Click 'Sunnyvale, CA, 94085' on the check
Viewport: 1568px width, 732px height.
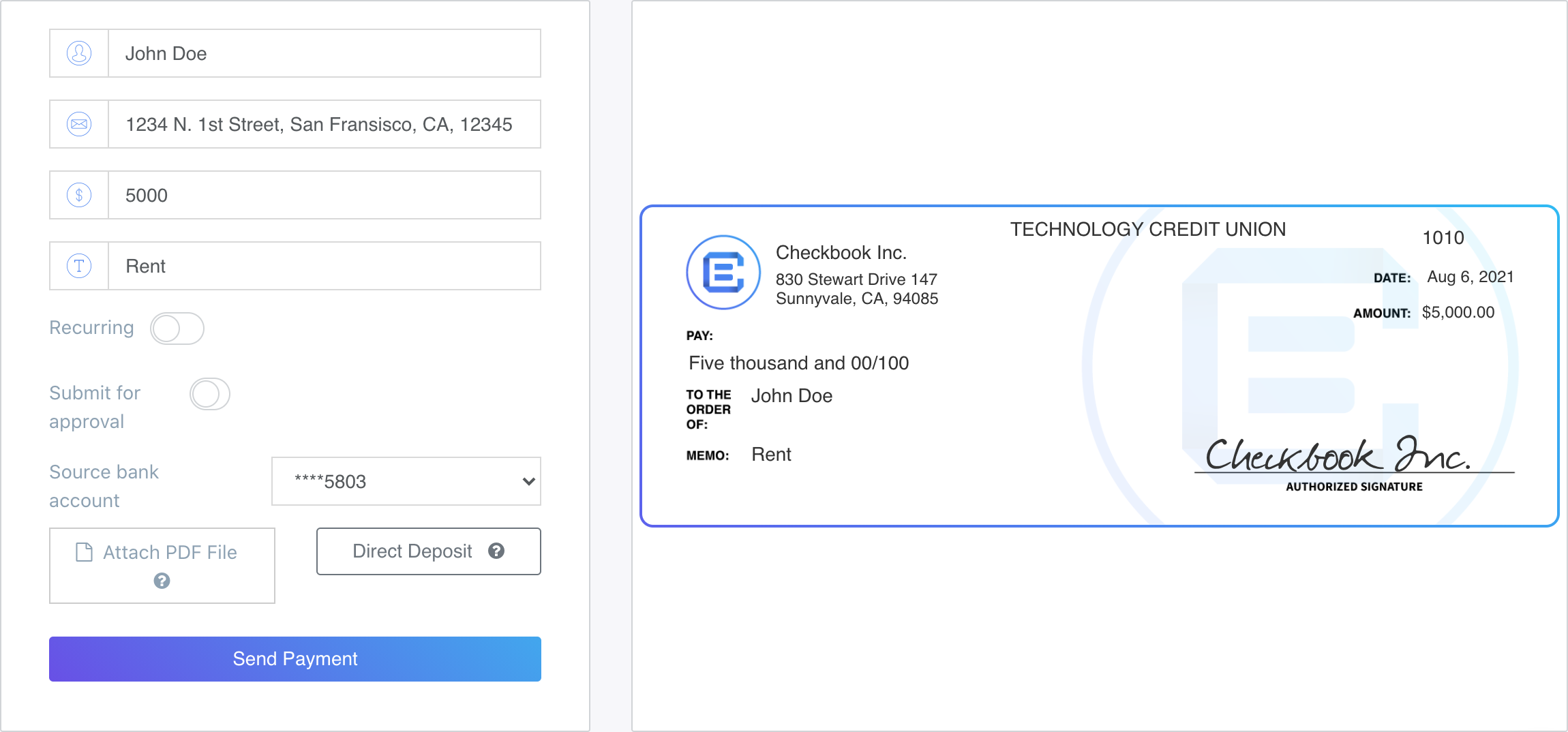click(857, 299)
